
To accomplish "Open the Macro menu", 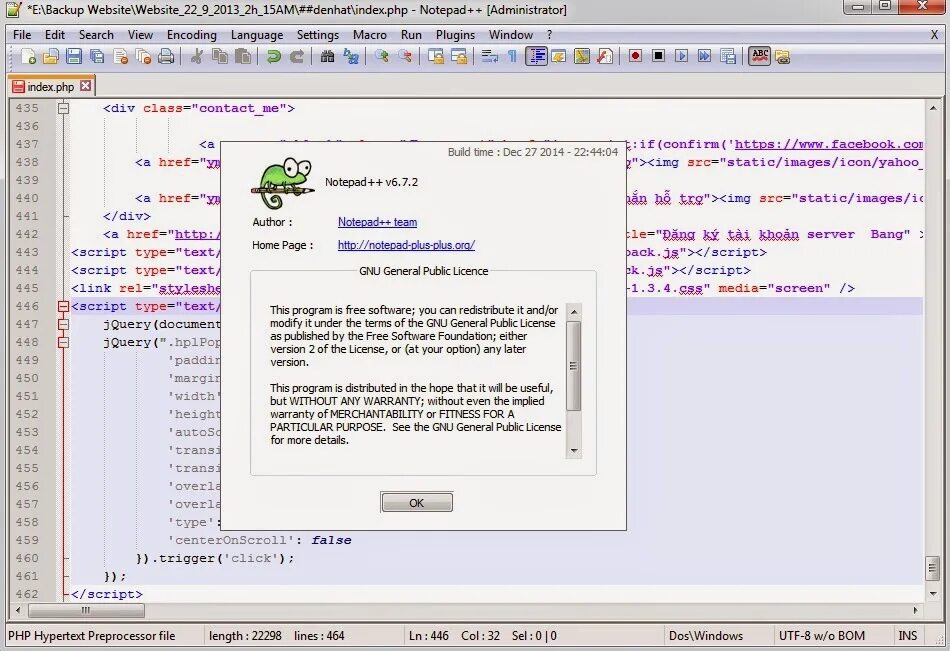I will tap(370, 35).
